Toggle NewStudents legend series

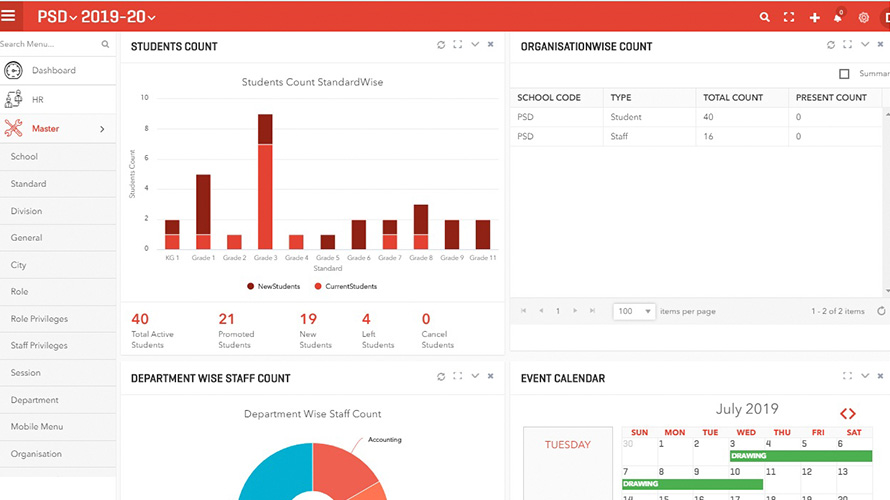point(274,286)
